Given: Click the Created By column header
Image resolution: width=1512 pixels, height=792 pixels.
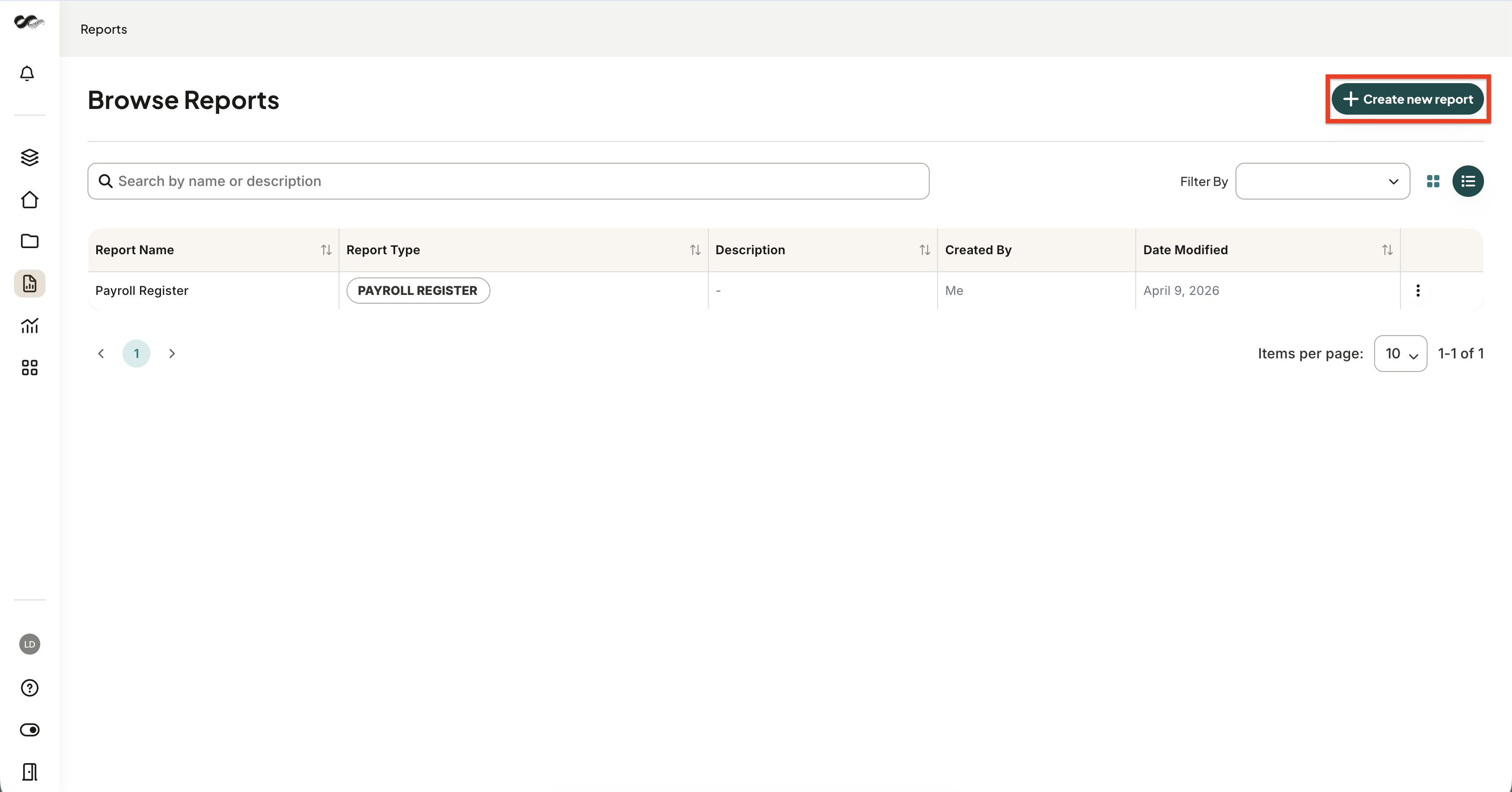Looking at the screenshot, I should [978, 250].
